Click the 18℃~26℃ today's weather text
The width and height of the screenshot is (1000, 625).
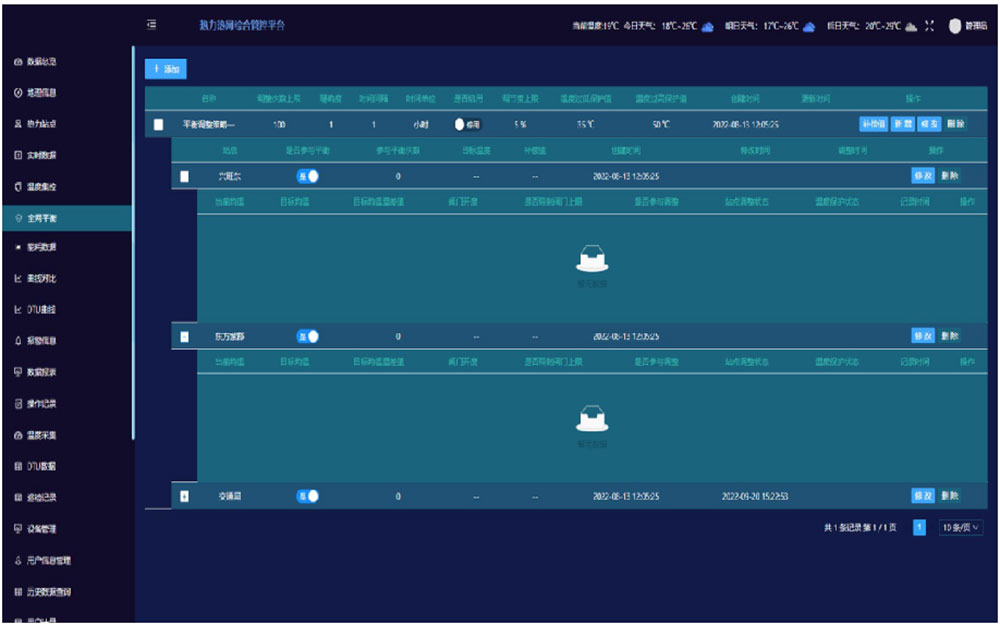click(x=678, y=26)
